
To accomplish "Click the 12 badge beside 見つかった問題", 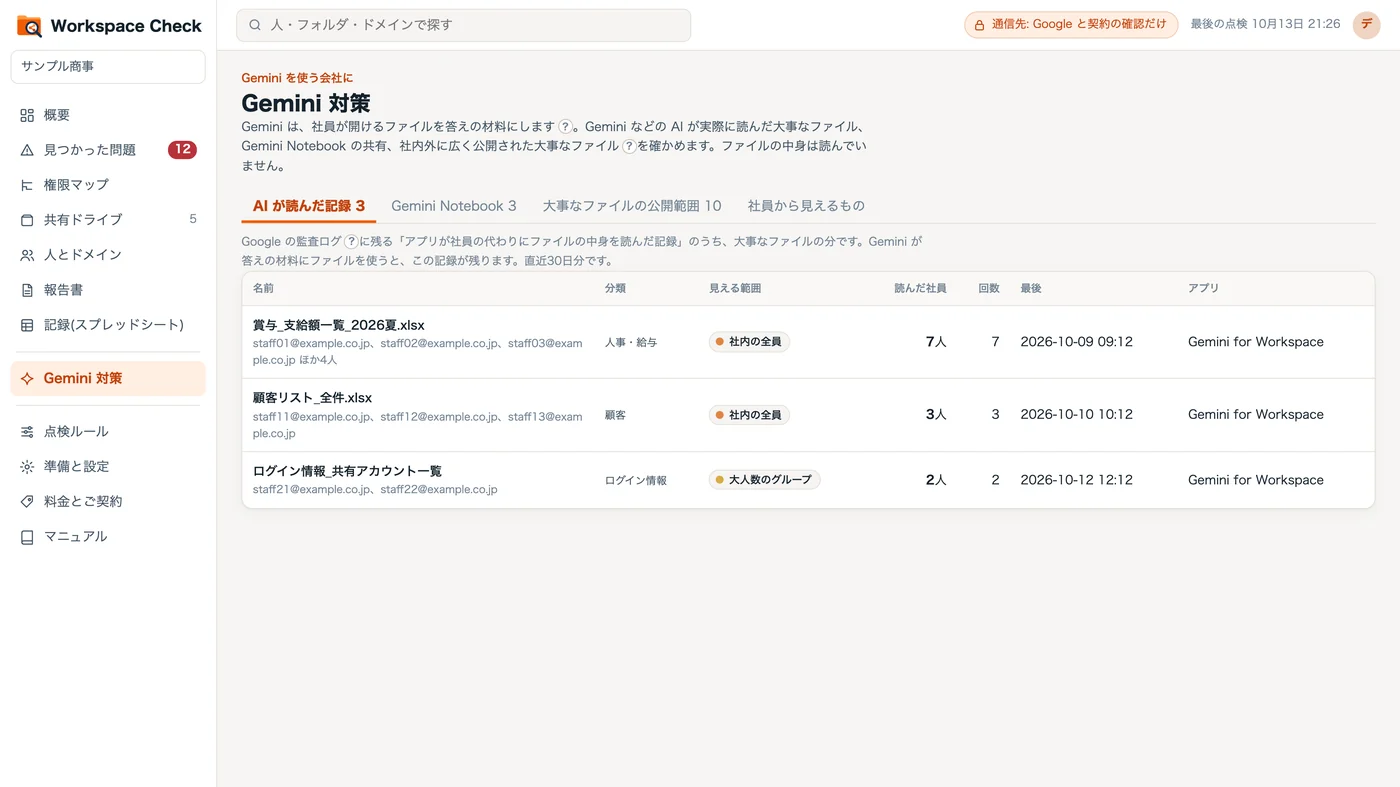I will [x=182, y=150].
